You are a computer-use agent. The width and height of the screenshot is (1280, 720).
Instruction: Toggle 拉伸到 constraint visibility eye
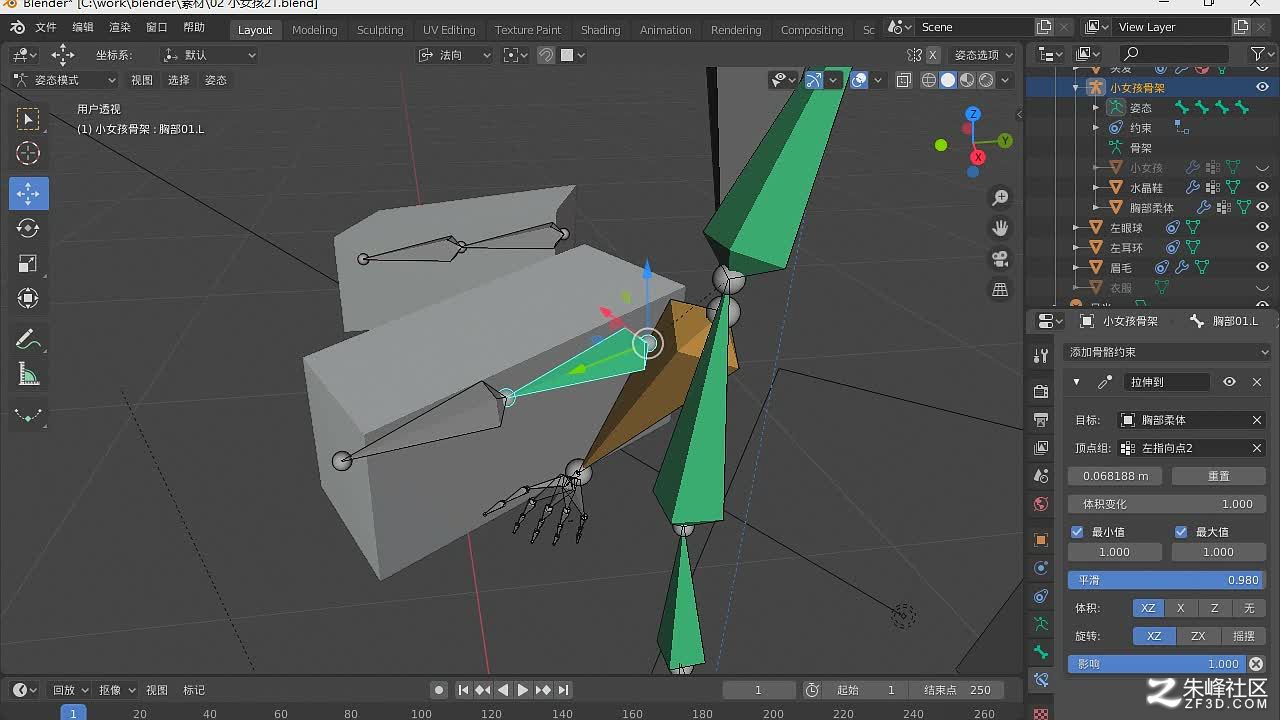tap(1229, 382)
